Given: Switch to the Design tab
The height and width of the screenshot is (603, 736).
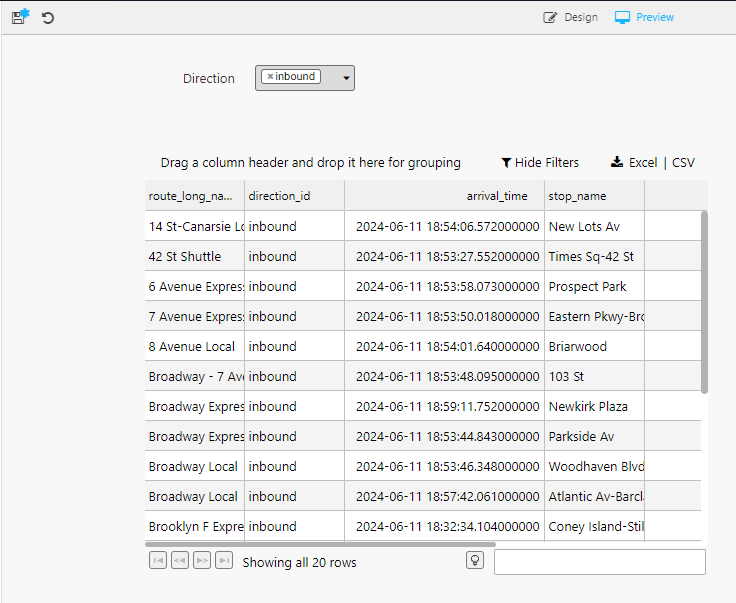Looking at the screenshot, I should pyautogui.click(x=570, y=17).
